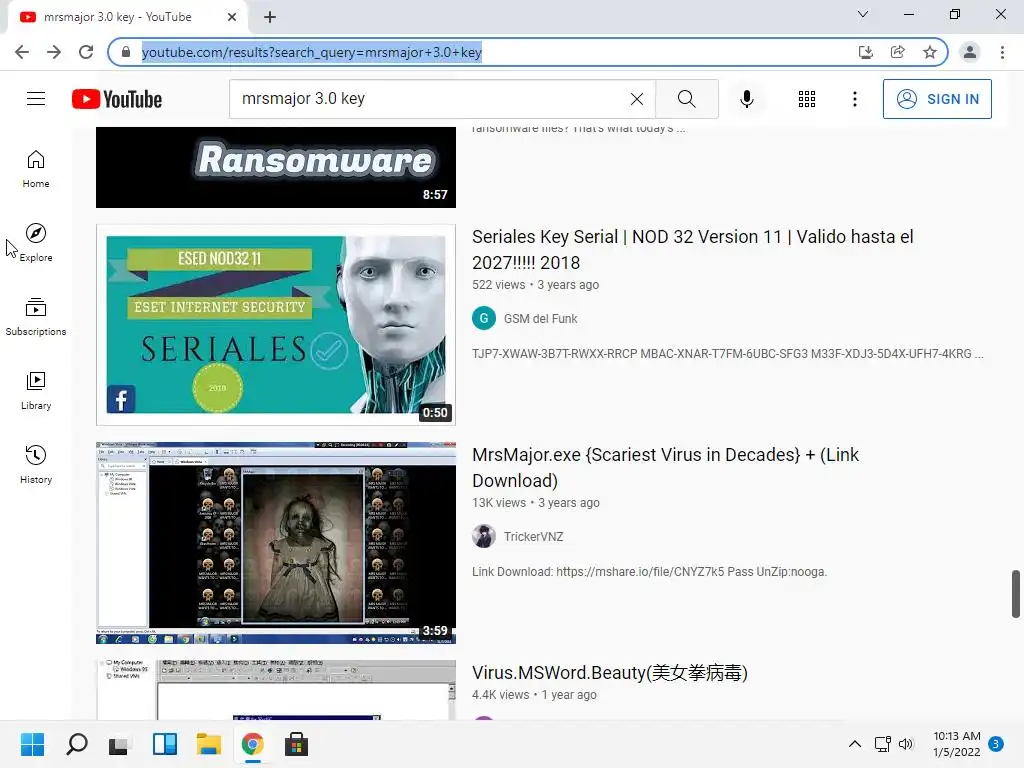Click the page vertical scrollbar thumb
This screenshot has width=1024, height=768.
point(1016,594)
